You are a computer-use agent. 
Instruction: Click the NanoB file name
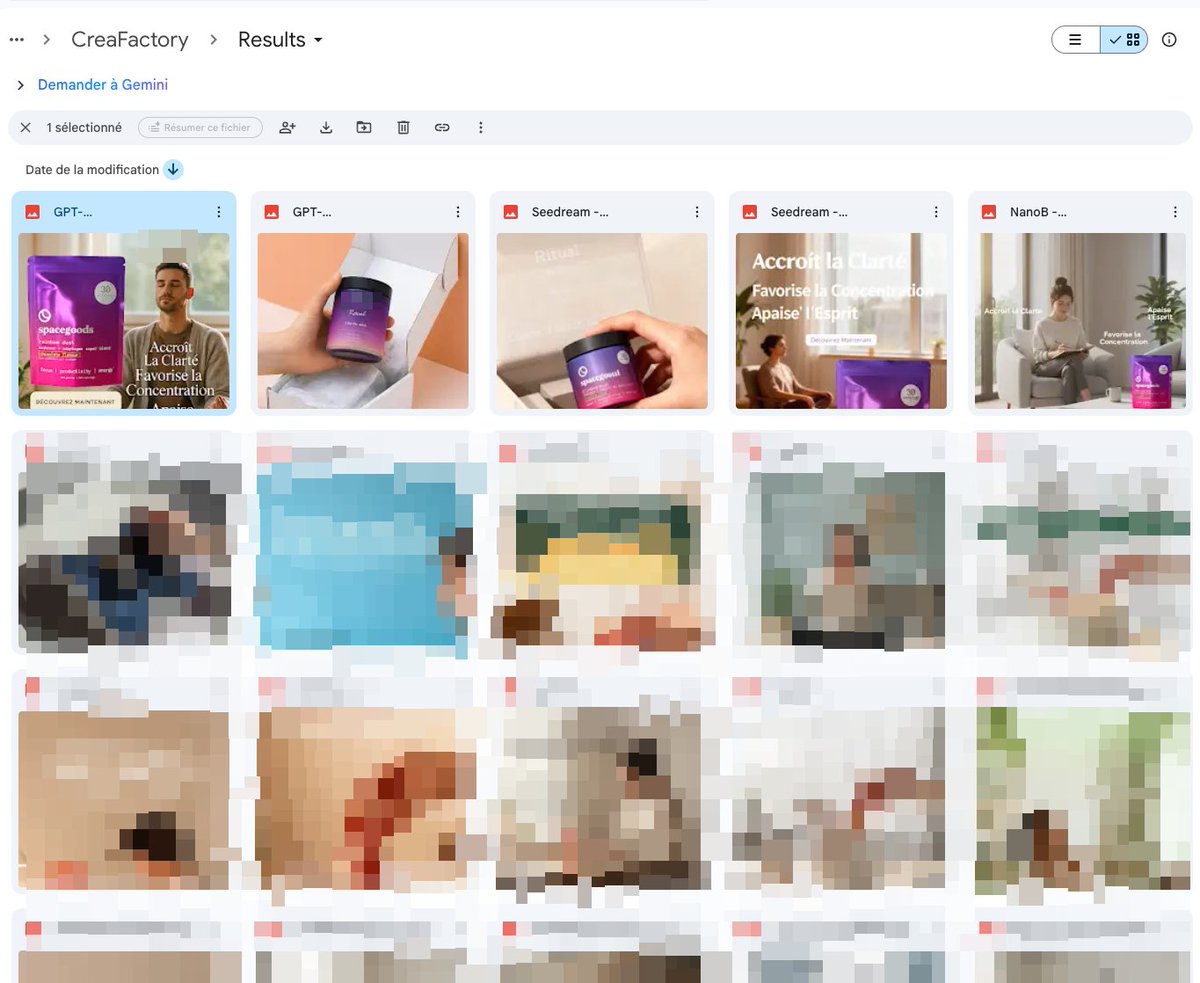pos(1038,212)
